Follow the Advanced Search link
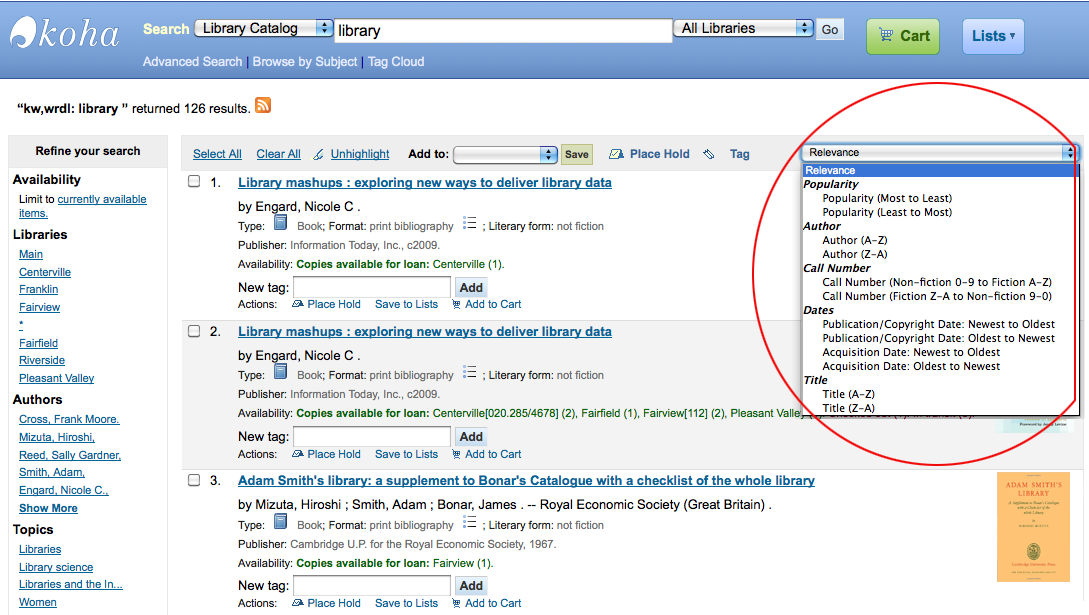This screenshot has width=1089, height=615. coord(192,62)
